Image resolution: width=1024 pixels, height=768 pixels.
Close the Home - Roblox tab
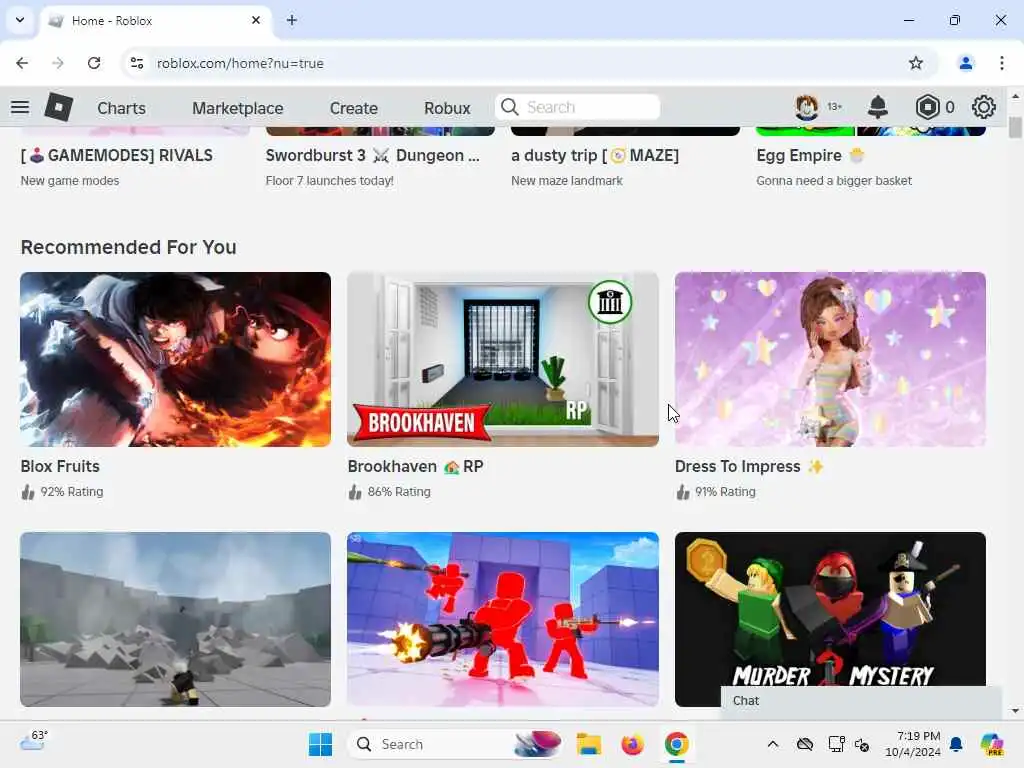[x=256, y=20]
